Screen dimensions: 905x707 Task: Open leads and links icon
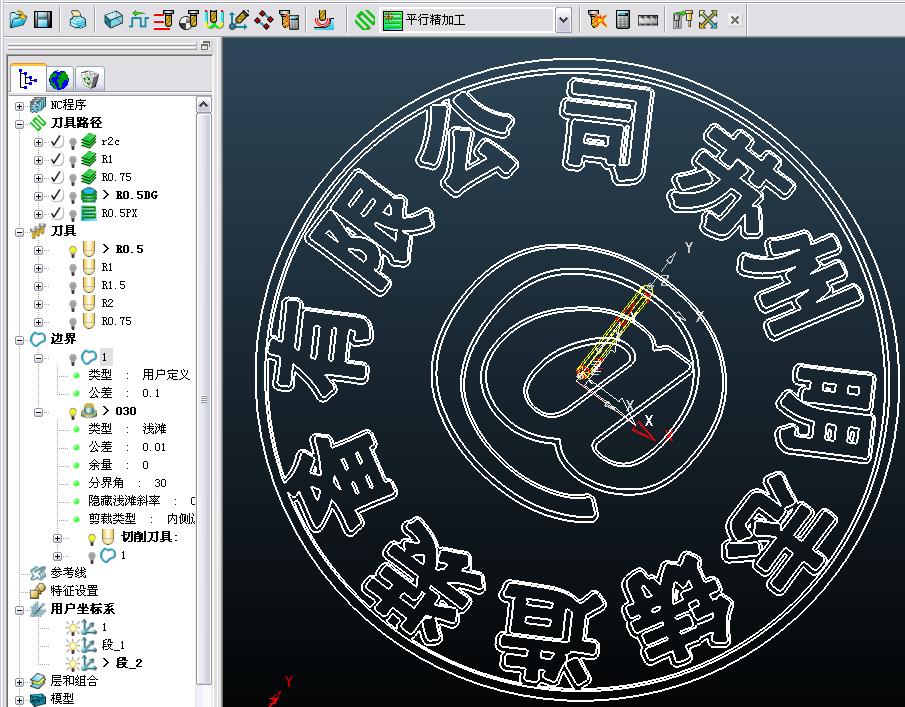point(215,20)
